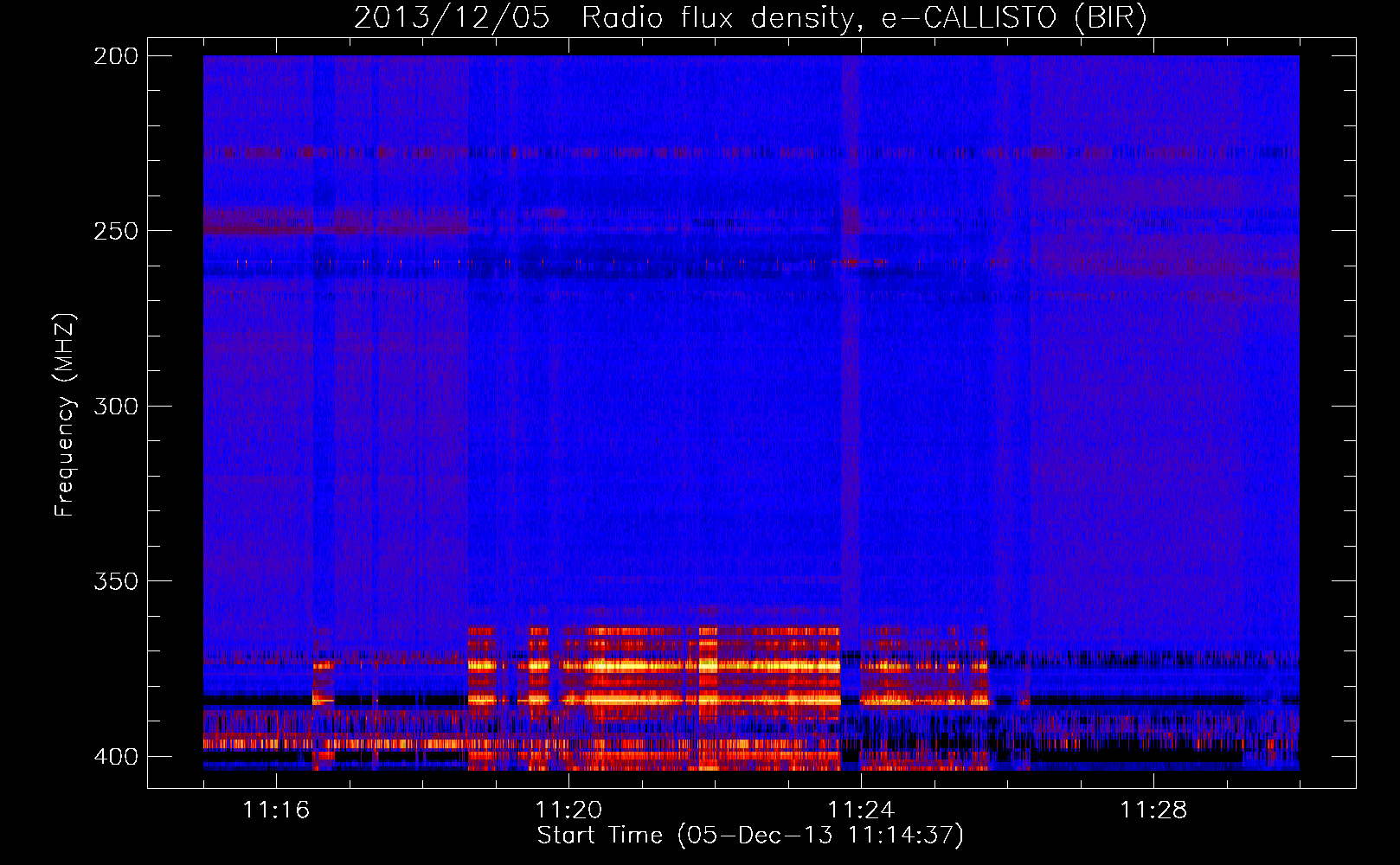Click the '11:28' time tick label
The height and width of the screenshot is (865, 1400).
point(1153,810)
